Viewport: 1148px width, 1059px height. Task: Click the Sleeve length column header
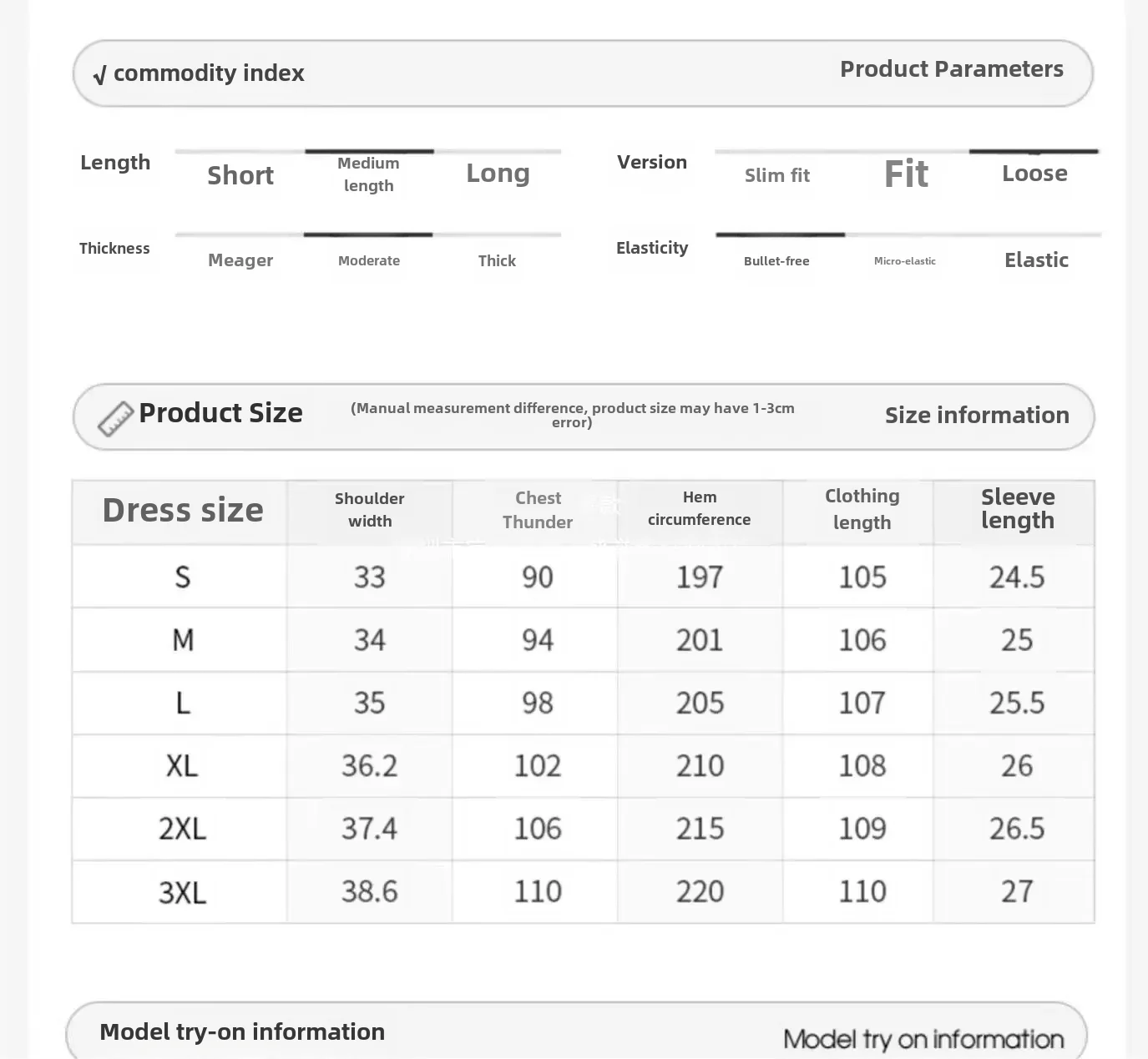point(1017,509)
